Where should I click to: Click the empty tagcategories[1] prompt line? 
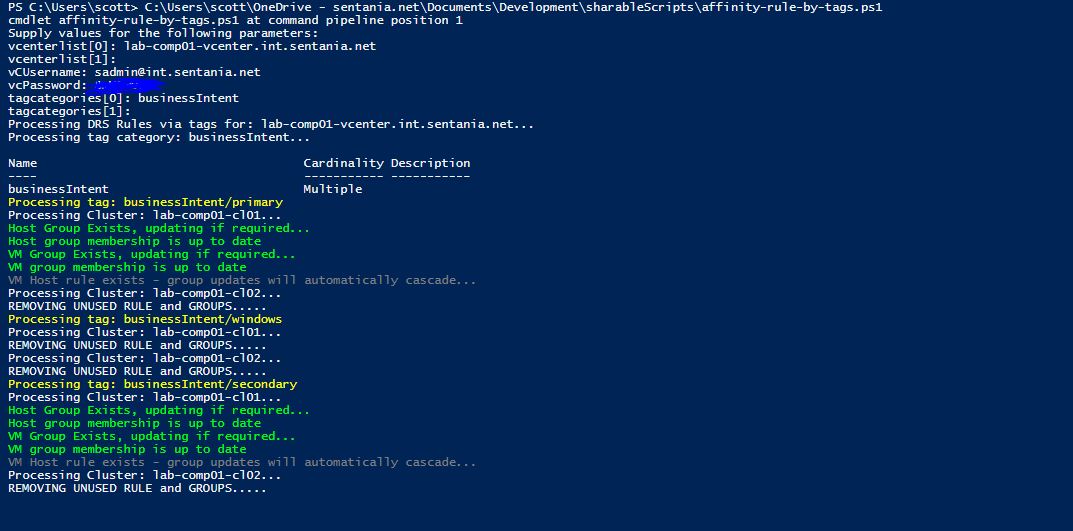pos(69,112)
